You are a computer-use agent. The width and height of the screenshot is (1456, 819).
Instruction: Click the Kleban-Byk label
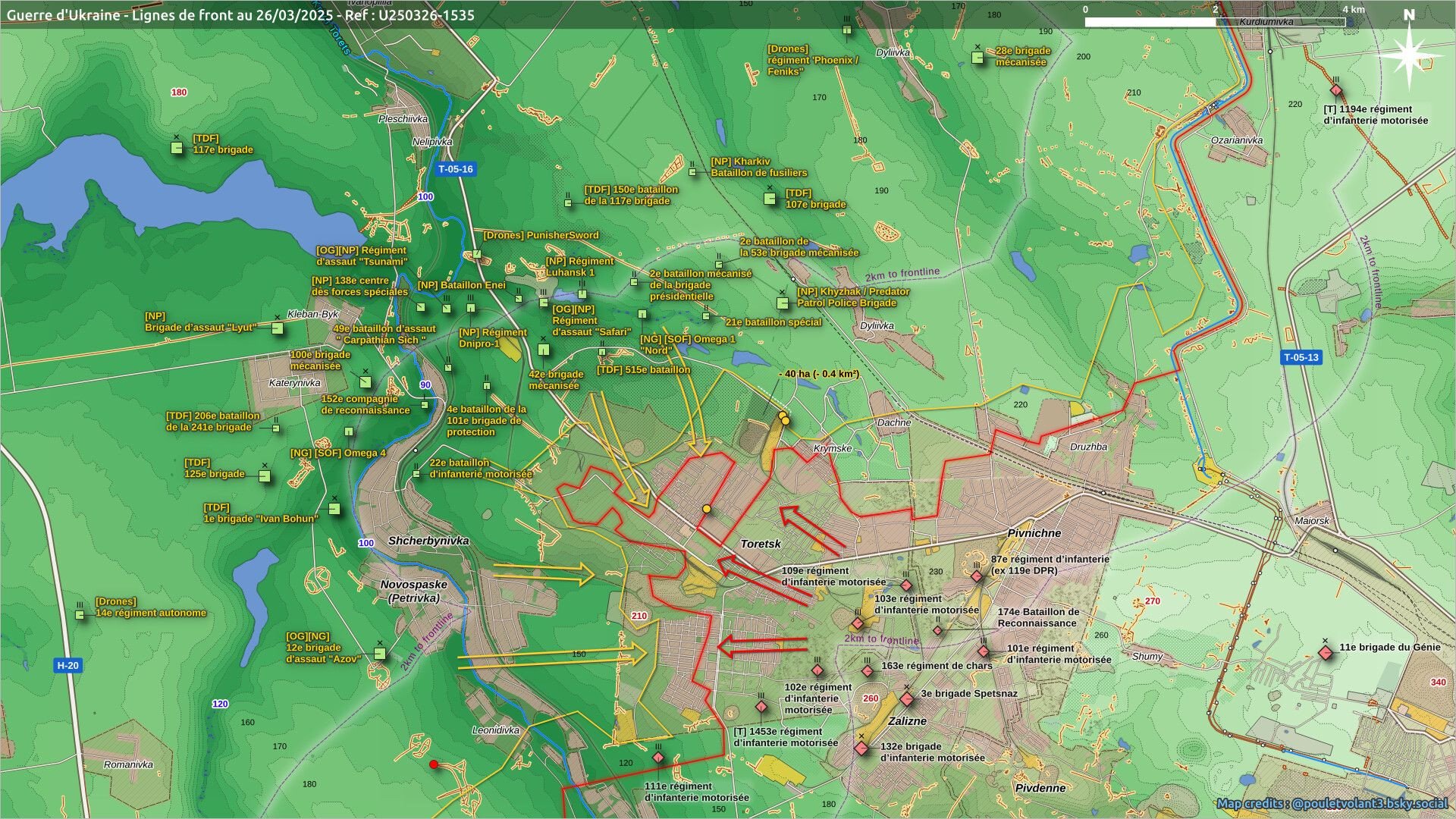(313, 314)
